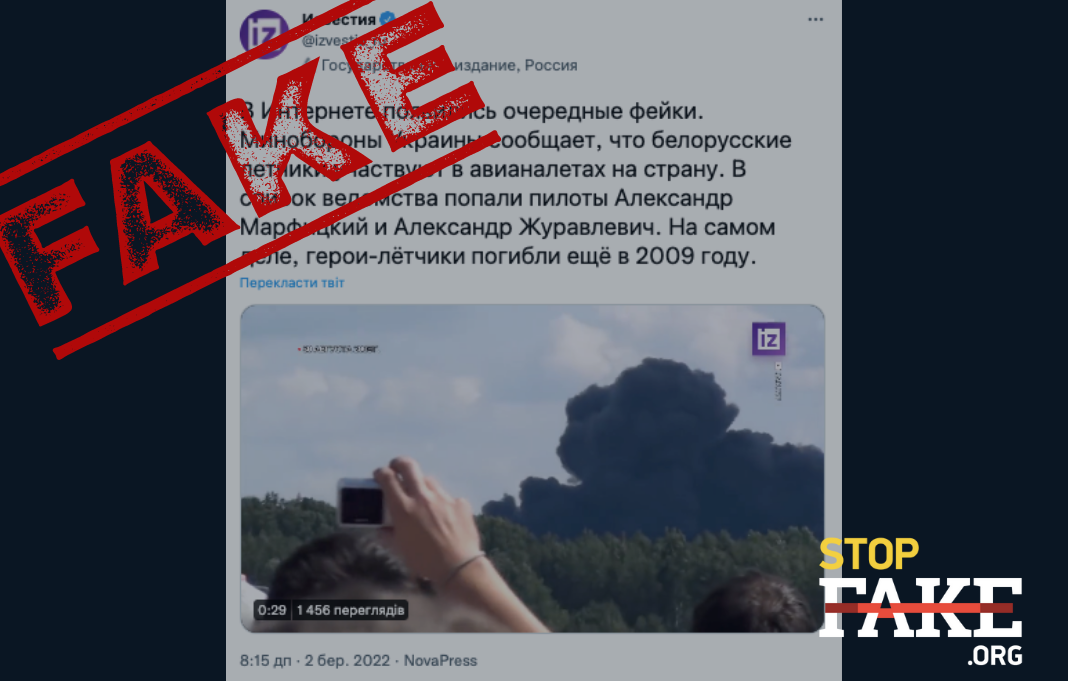Click the flag icon beside the state media label
1068x681 pixels.
point(309,65)
